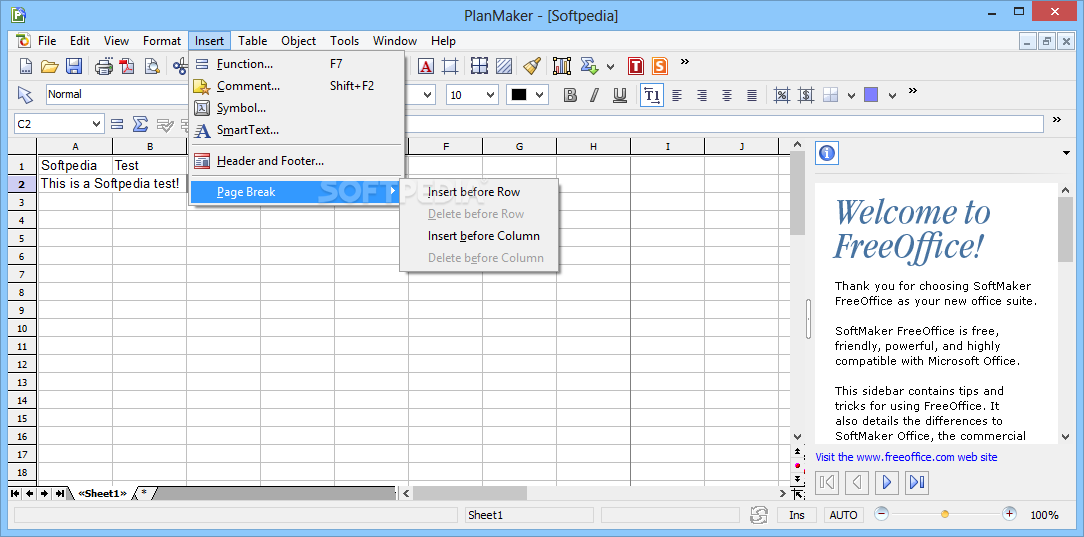The height and width of the screenshot is (537, 1084).
Task: Click the PlanMaker document icon left of File menu
Action: point(23,41)
